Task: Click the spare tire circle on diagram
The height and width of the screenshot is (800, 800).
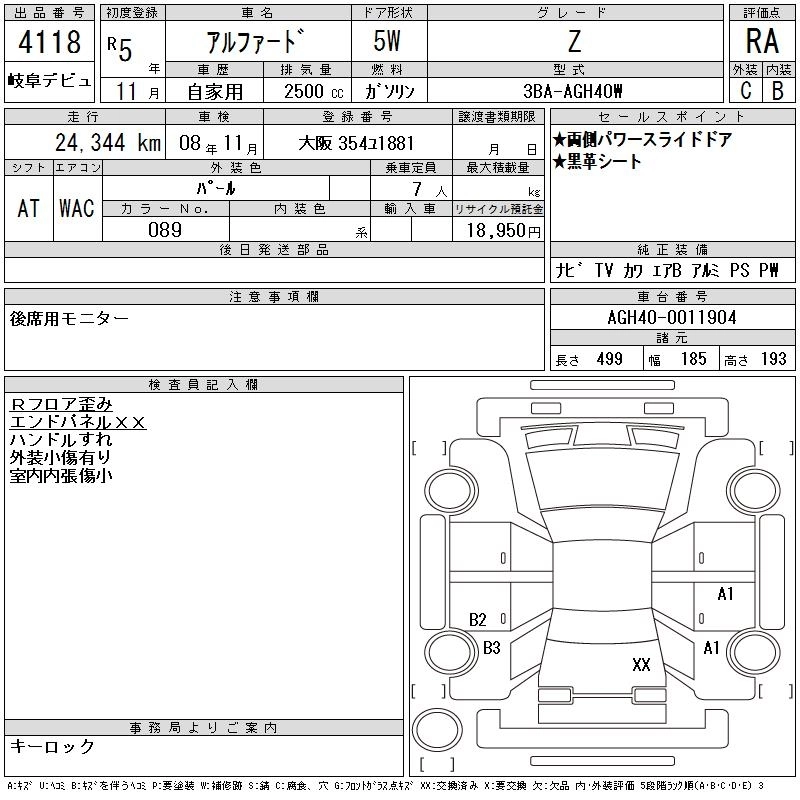Action: [x=437, y=730]
